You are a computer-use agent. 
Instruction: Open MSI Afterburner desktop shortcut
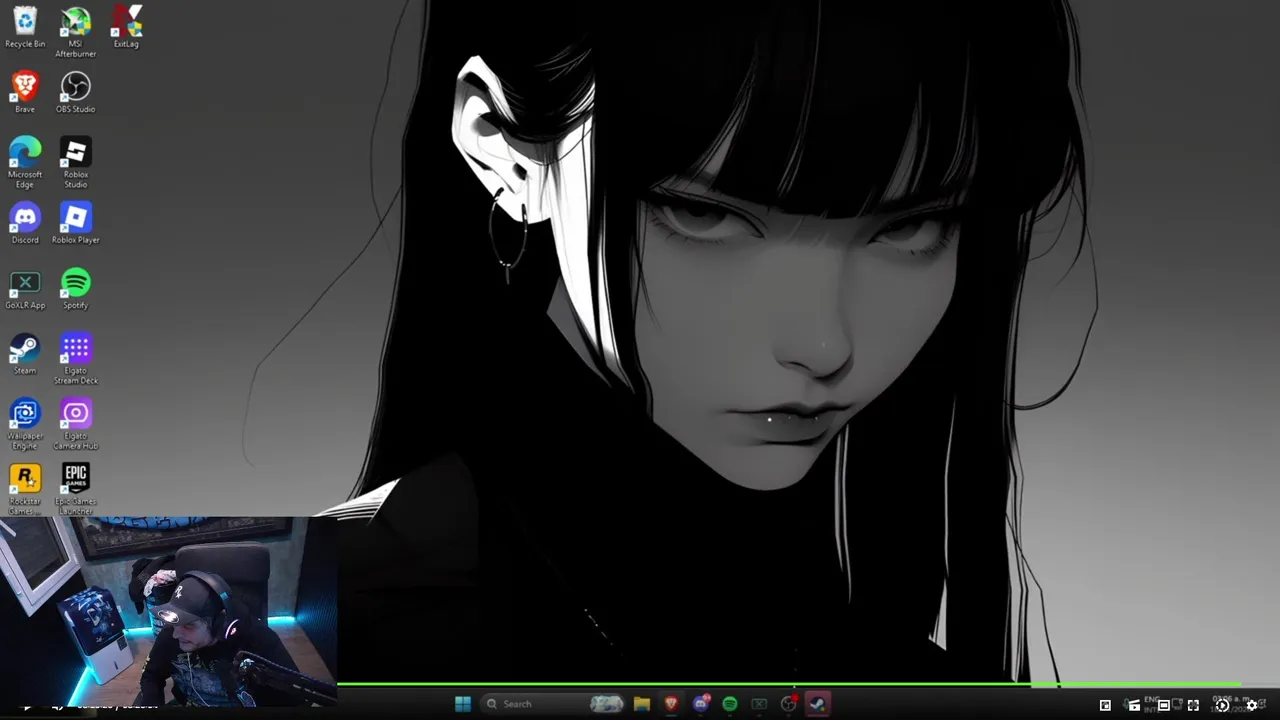pos(75,32)
